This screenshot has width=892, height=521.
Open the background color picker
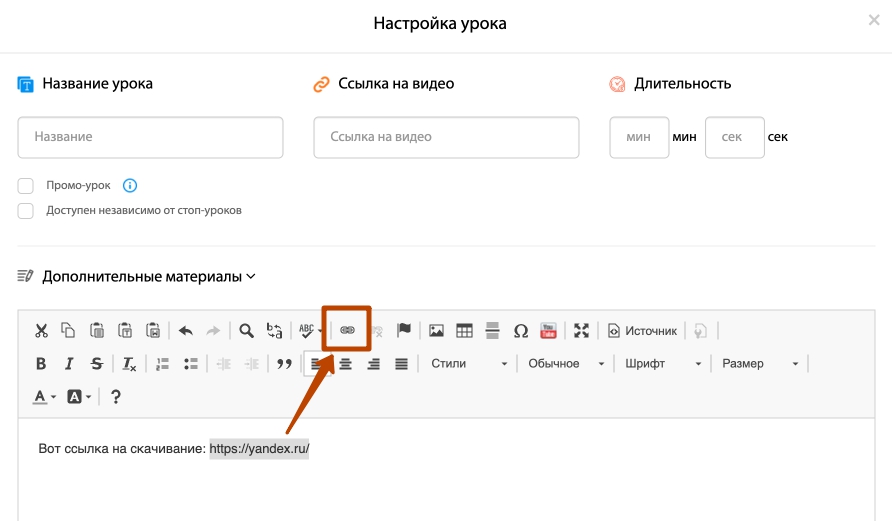pos(79,396)
